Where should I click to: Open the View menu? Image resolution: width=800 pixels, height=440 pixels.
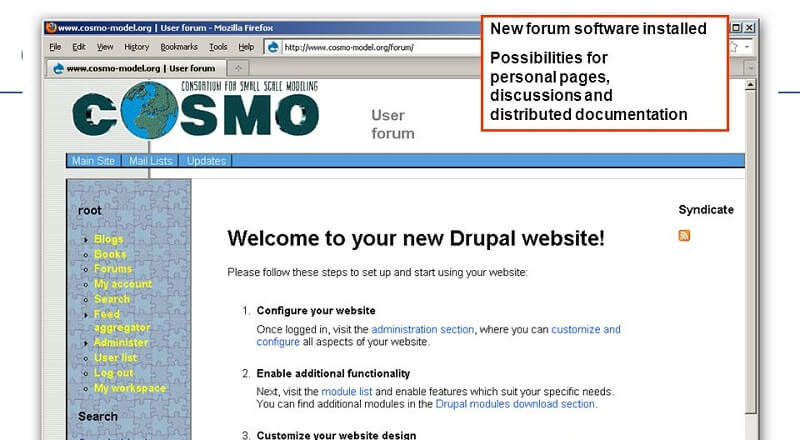coord(105,47)
